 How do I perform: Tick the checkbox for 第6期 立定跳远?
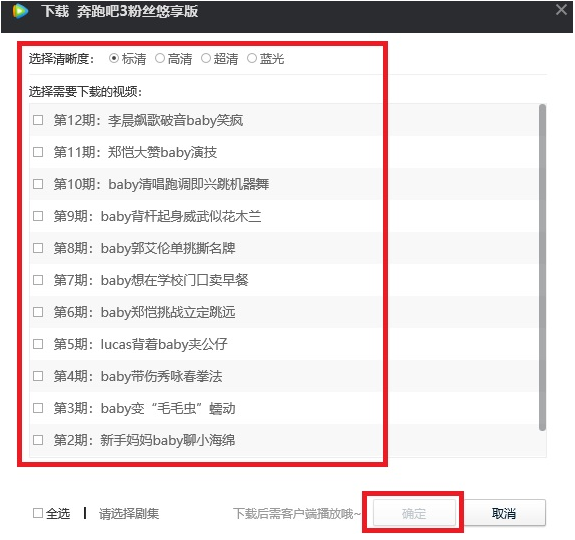pos(38,312)
